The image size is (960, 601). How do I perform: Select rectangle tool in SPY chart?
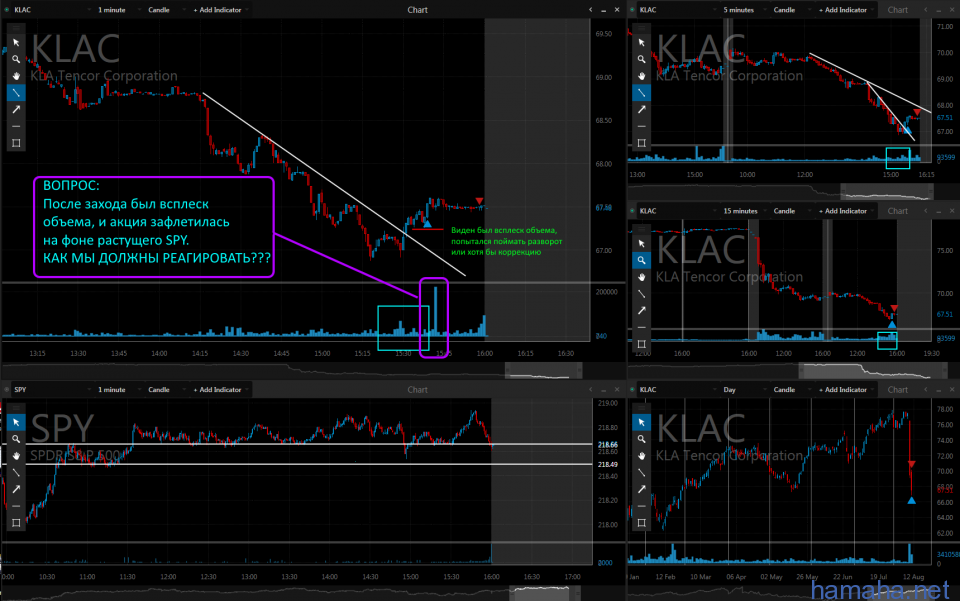16,523
